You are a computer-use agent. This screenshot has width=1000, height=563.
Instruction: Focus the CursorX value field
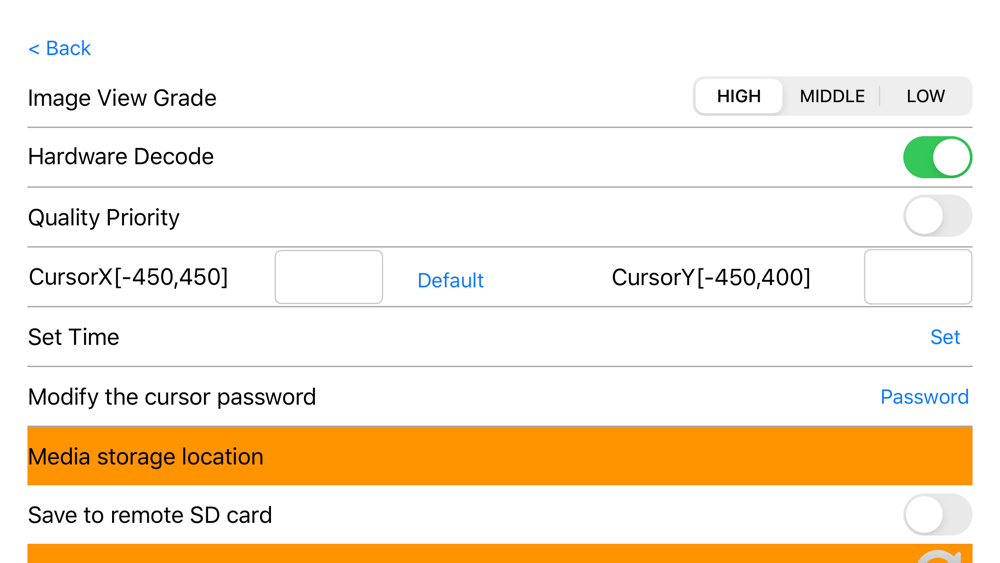329,277
